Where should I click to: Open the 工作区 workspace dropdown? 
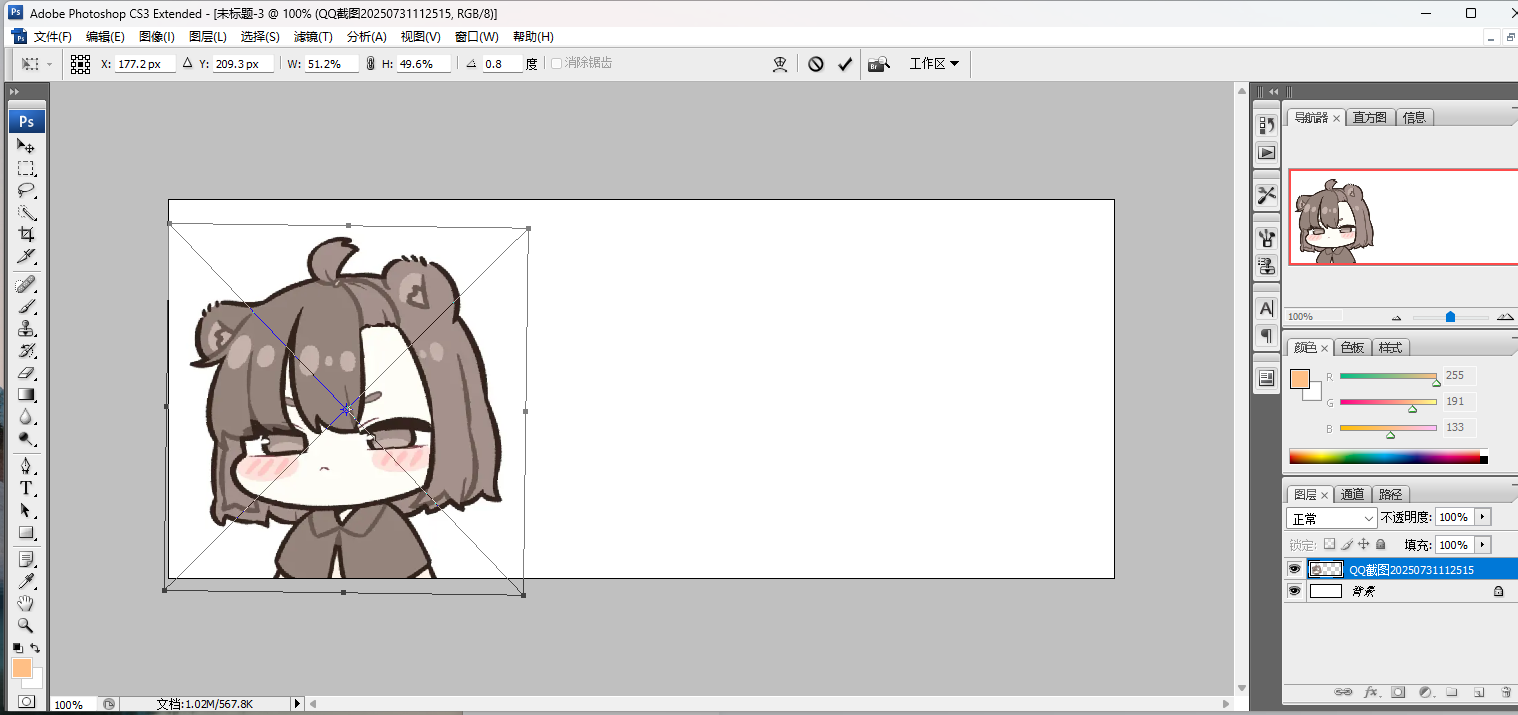click(934, 64)
